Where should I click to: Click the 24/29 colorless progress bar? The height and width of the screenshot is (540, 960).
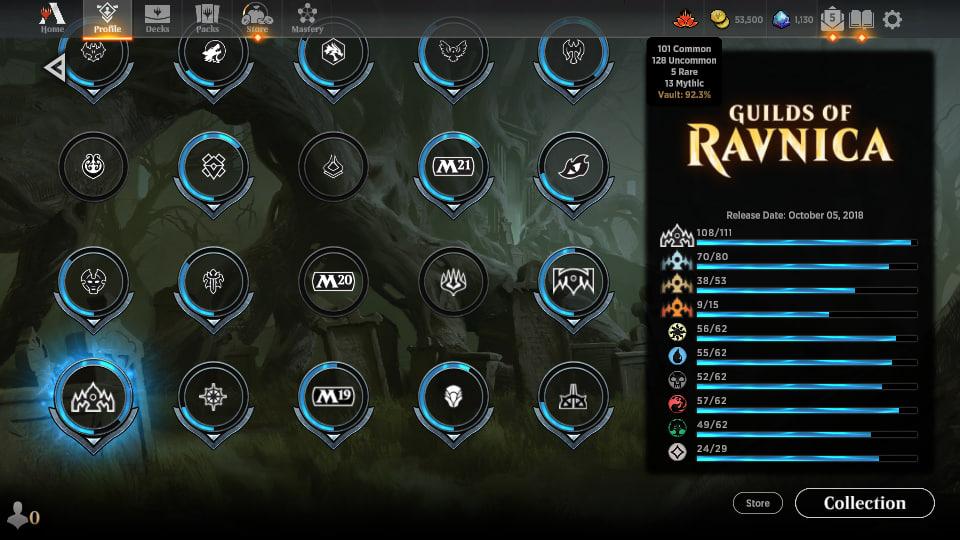[807, 458]
